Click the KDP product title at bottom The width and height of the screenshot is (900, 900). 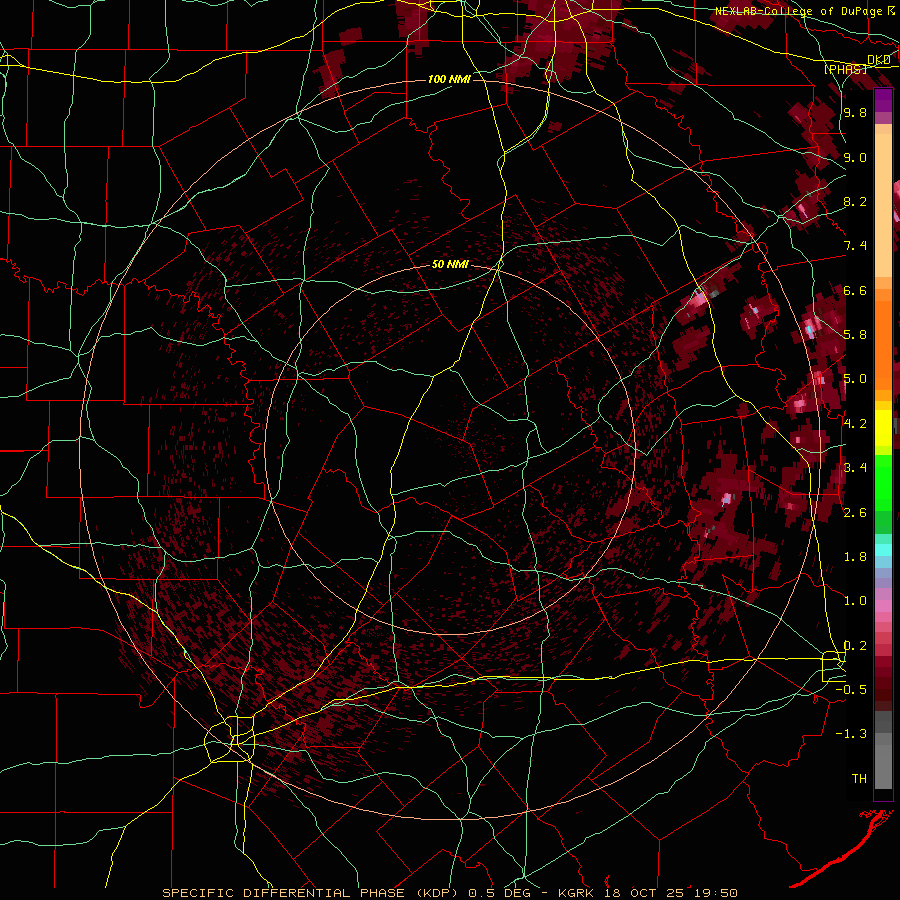click(x=449, y=893)
